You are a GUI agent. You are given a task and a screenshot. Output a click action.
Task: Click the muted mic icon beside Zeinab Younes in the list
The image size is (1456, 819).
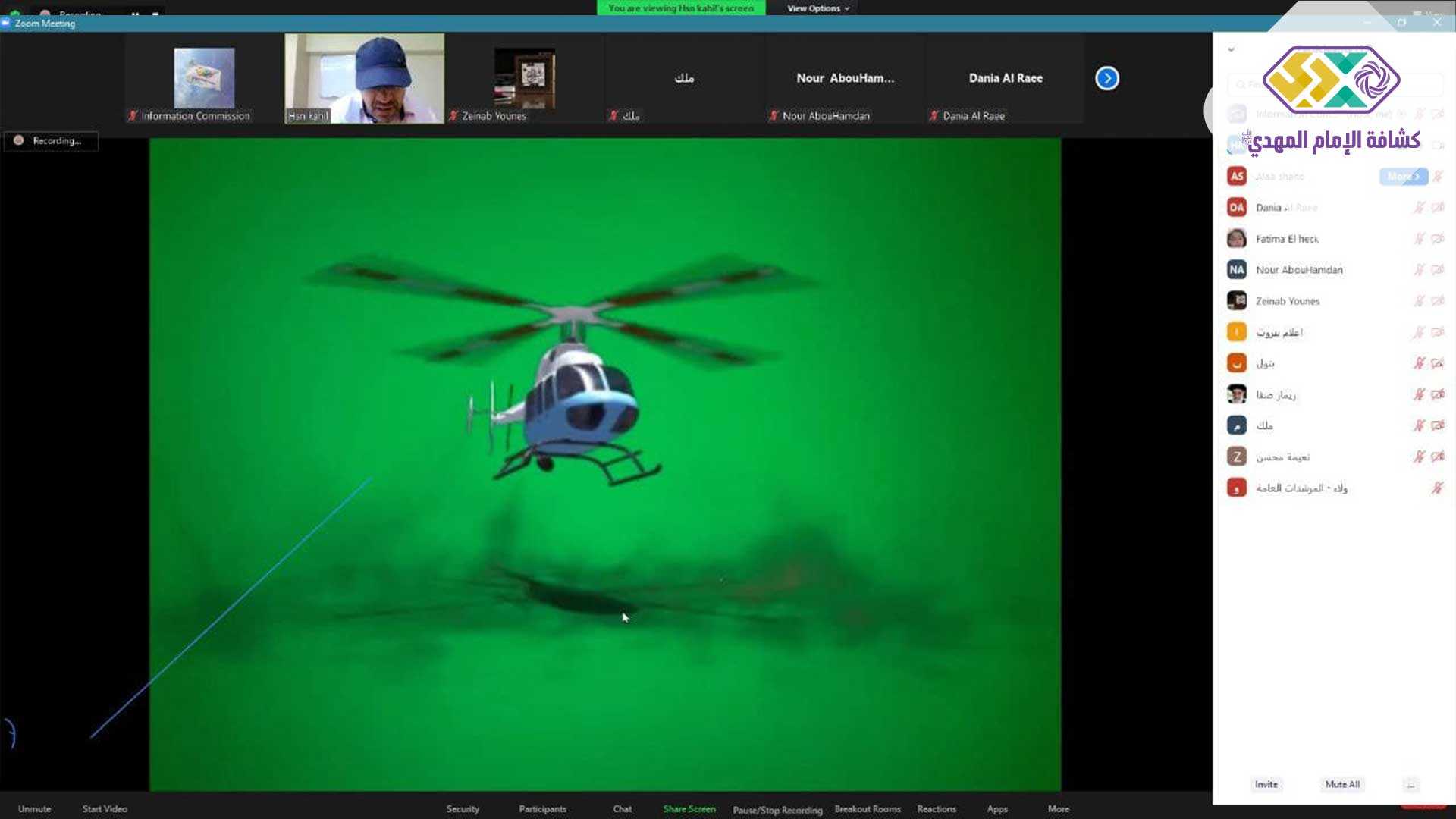1419,301
